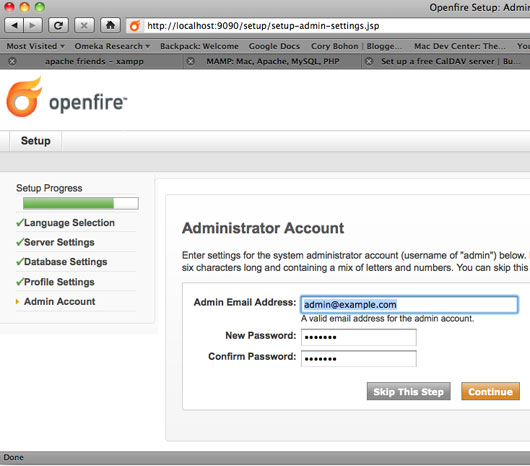Click the 'Setup Progress' label
The image size is (530, 466).
49,188
